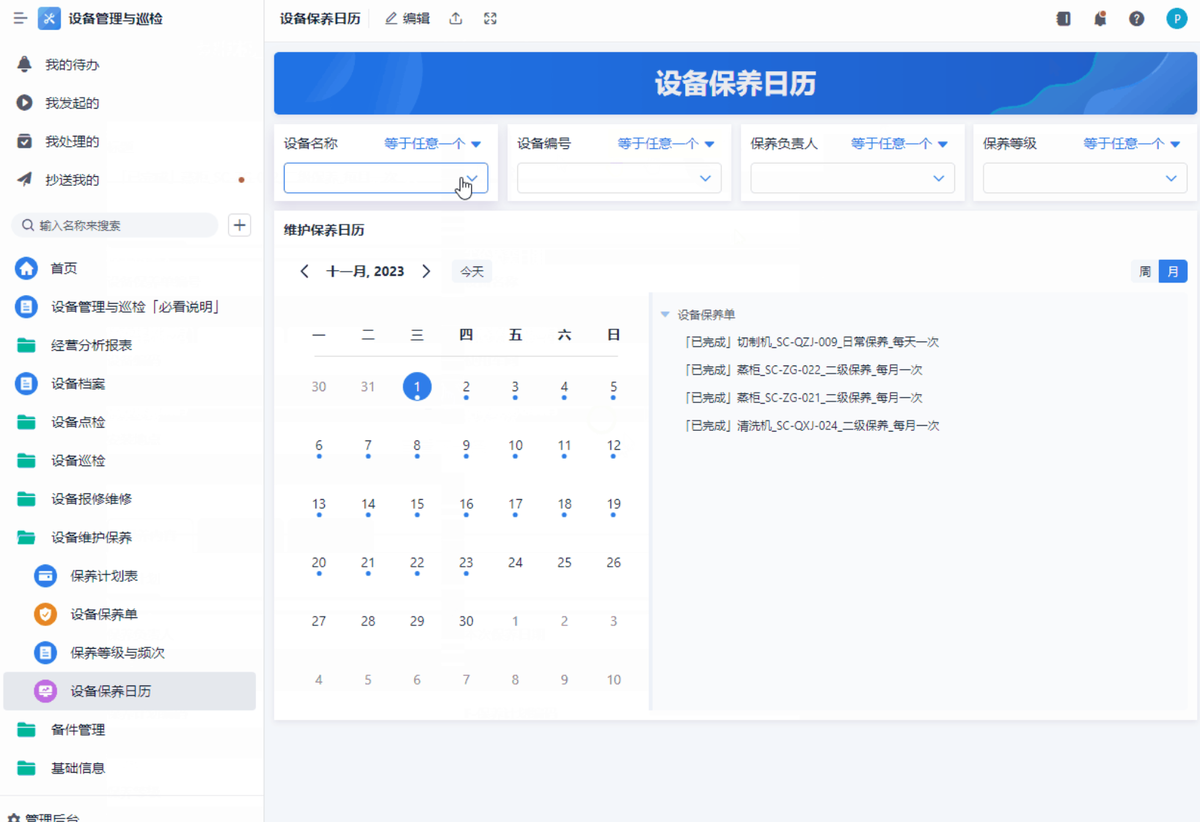Open 我发起的 play icon entry
The image size is (1200, 822).
(x=25, y=103)
